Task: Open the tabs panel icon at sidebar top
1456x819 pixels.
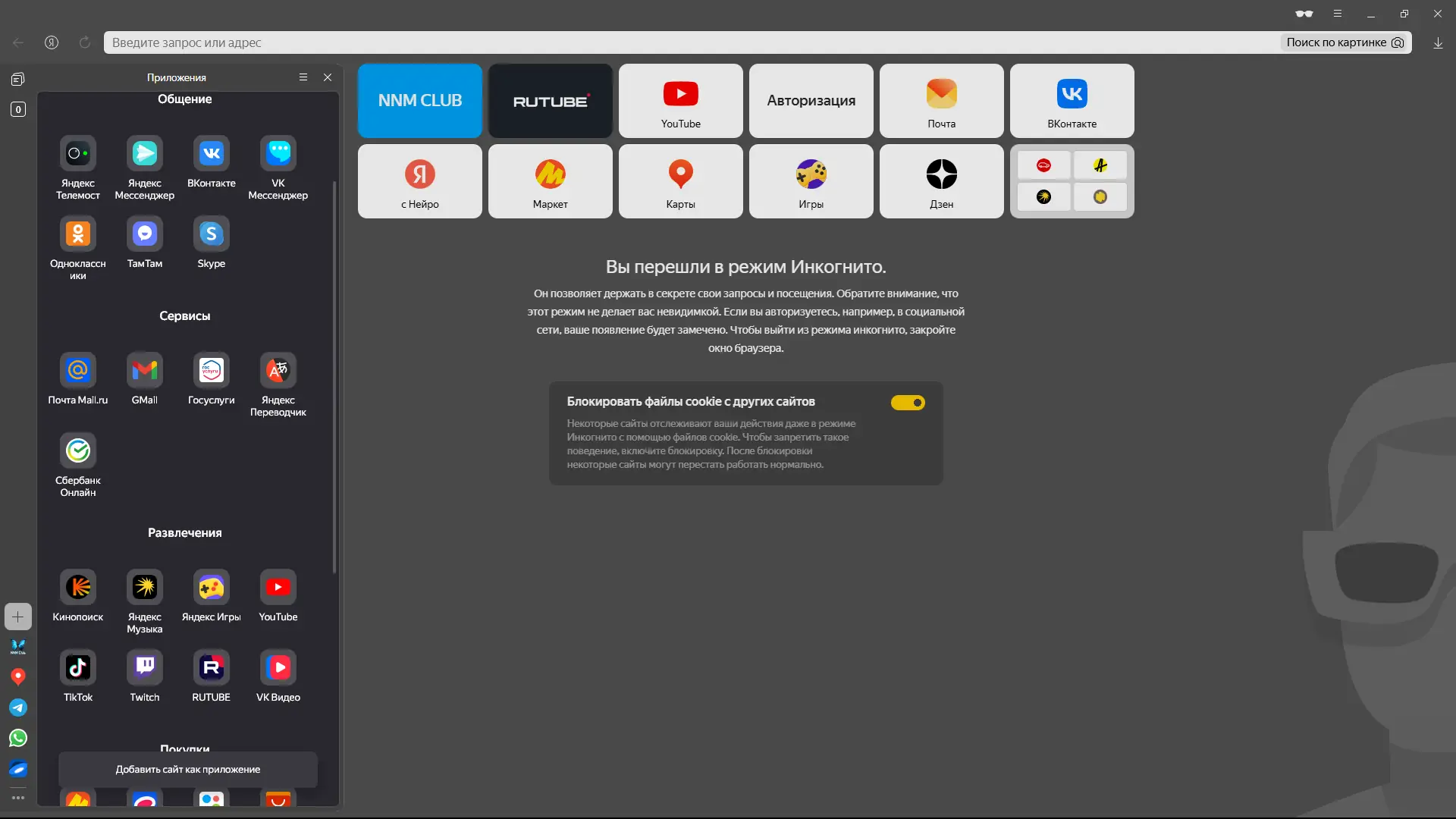Action: tap(18, 79)
